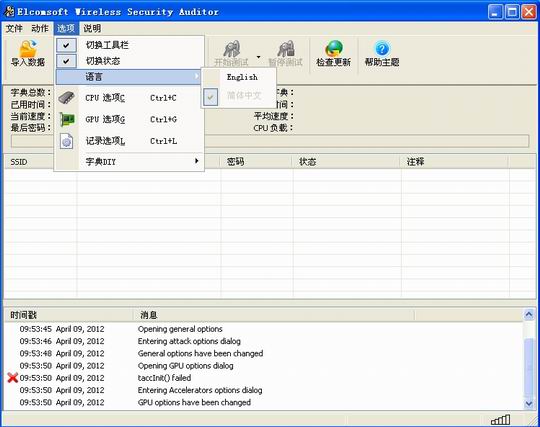Click the 平均速度 label

point(274,116)
